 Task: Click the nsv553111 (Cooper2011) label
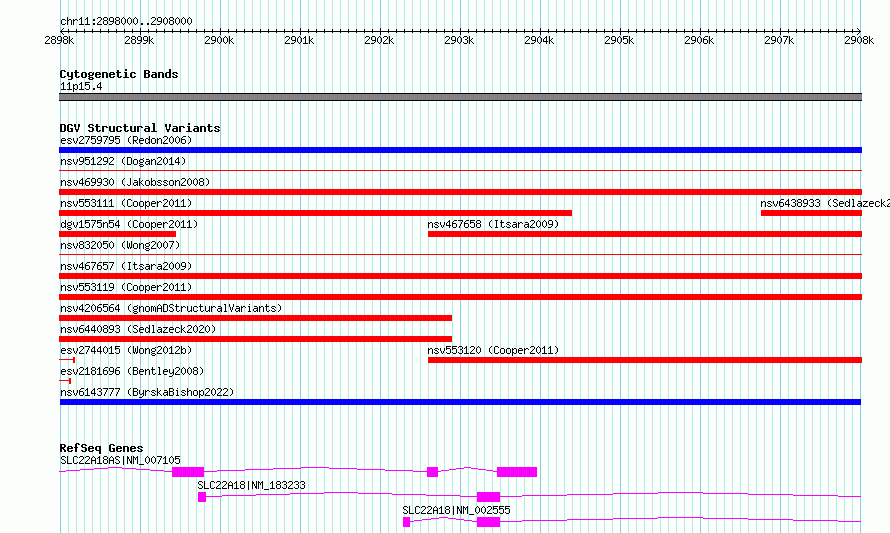(126, 203)
